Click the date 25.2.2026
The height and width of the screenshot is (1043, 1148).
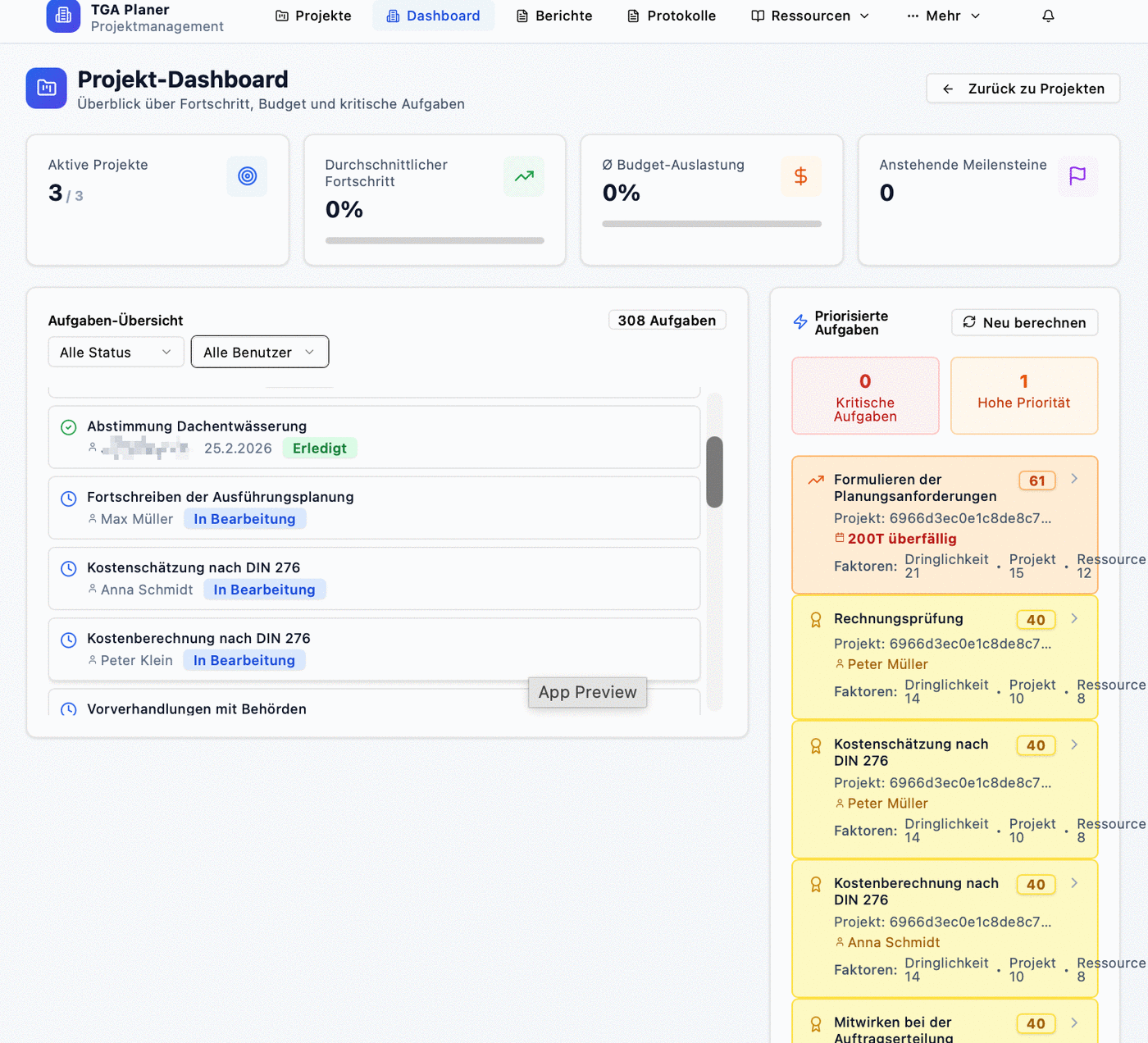point(238,448)
